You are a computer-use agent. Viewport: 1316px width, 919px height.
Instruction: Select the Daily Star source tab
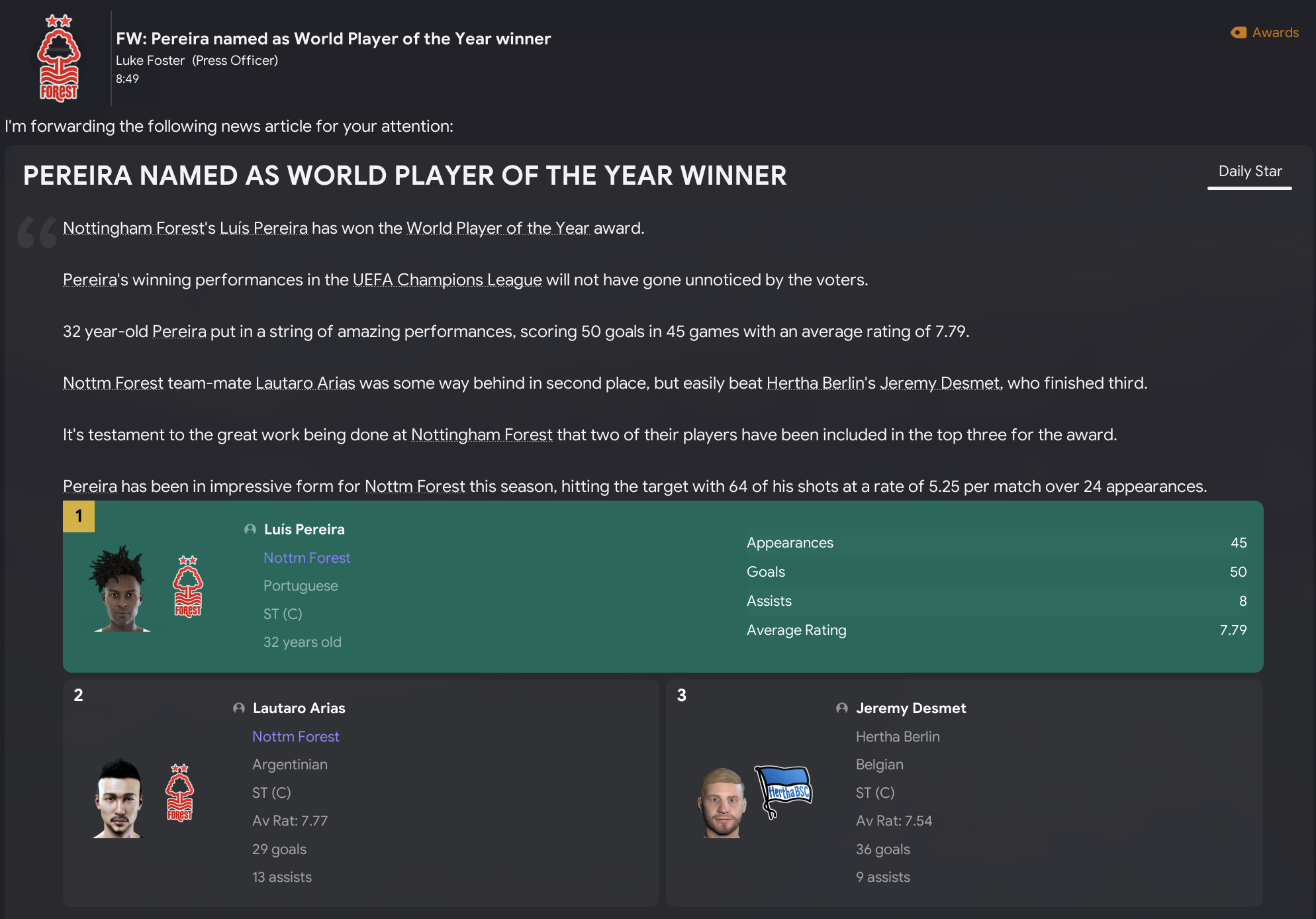point(1249,171)
